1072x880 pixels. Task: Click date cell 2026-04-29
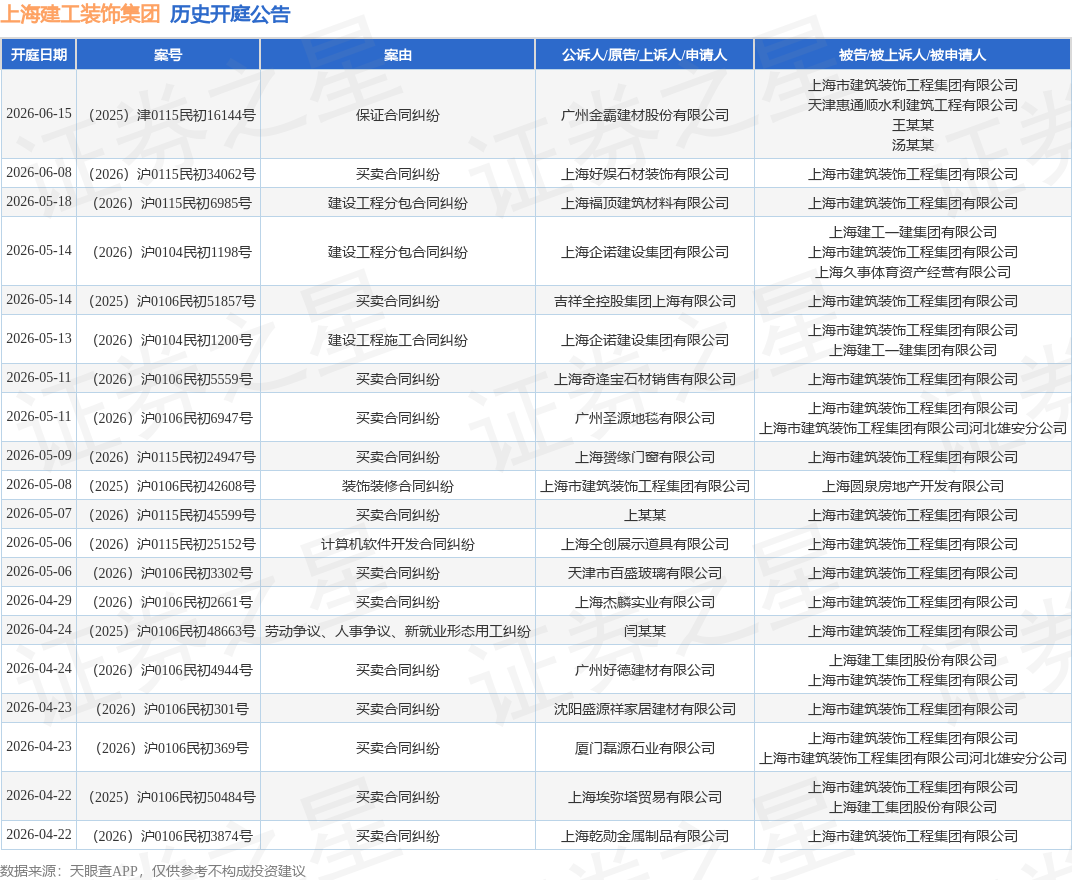coord(39,600)
